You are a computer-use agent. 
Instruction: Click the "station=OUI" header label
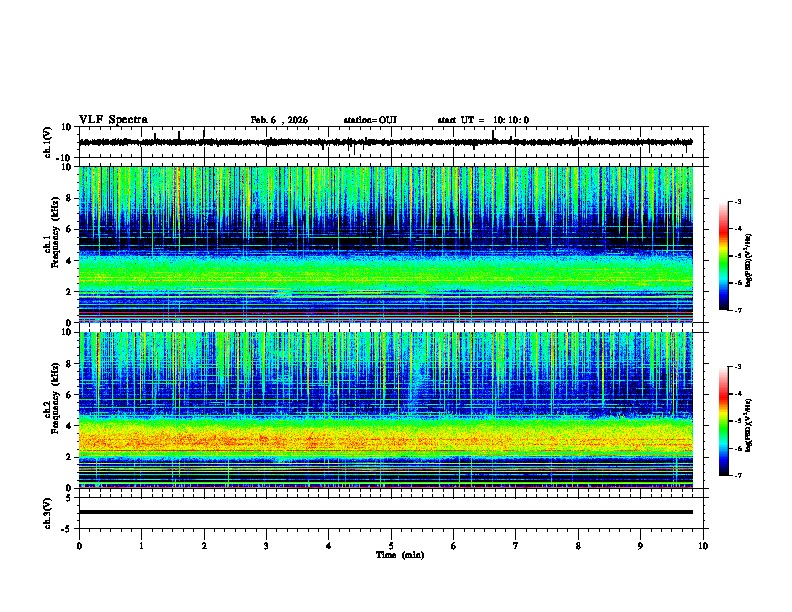coord(370,120)
